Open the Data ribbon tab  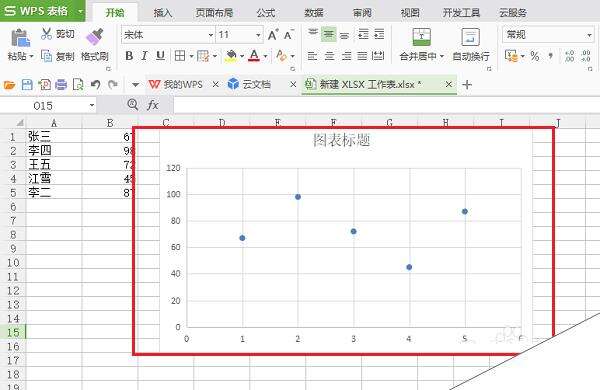(x=314, y=13)
